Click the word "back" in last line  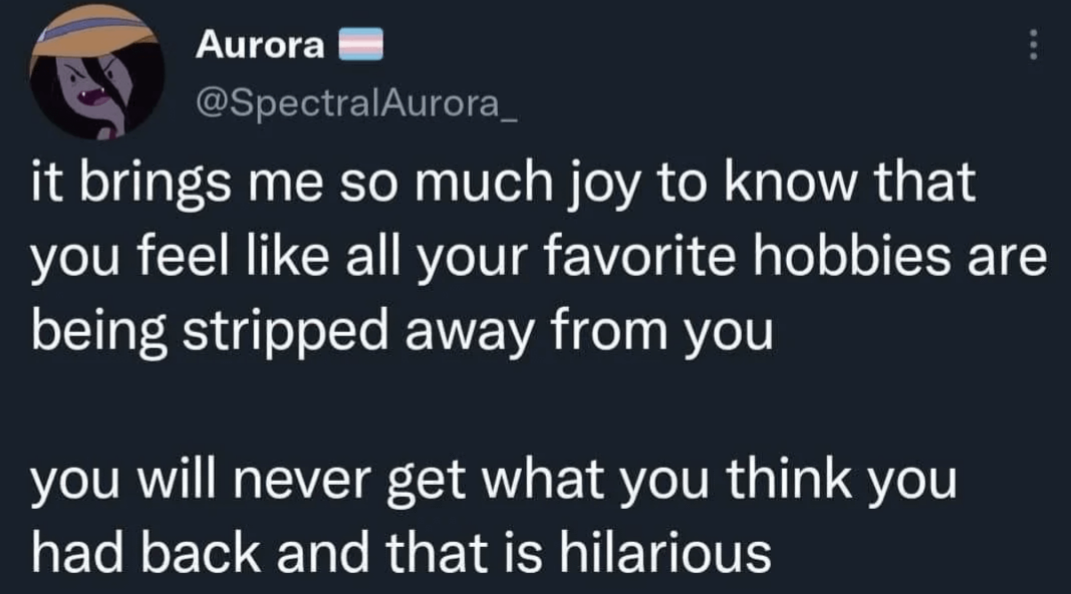[x=201, y=551]
